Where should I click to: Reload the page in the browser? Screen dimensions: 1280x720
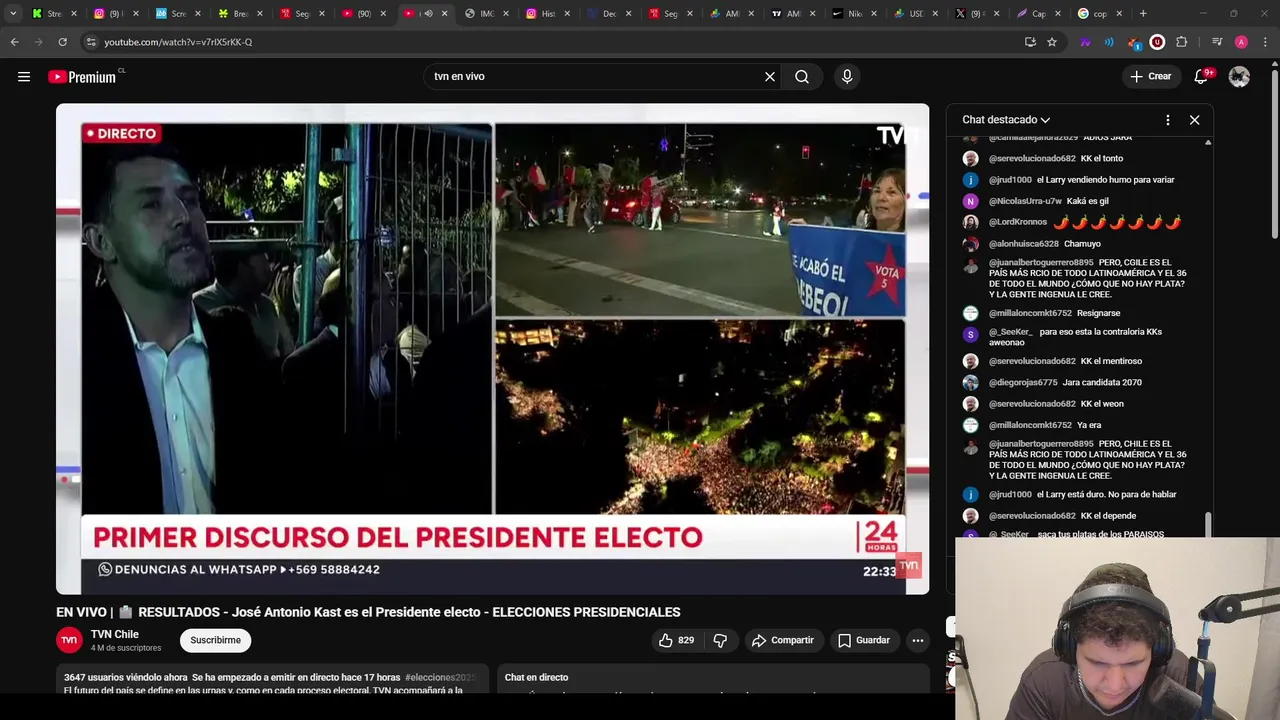click(62, 42)
